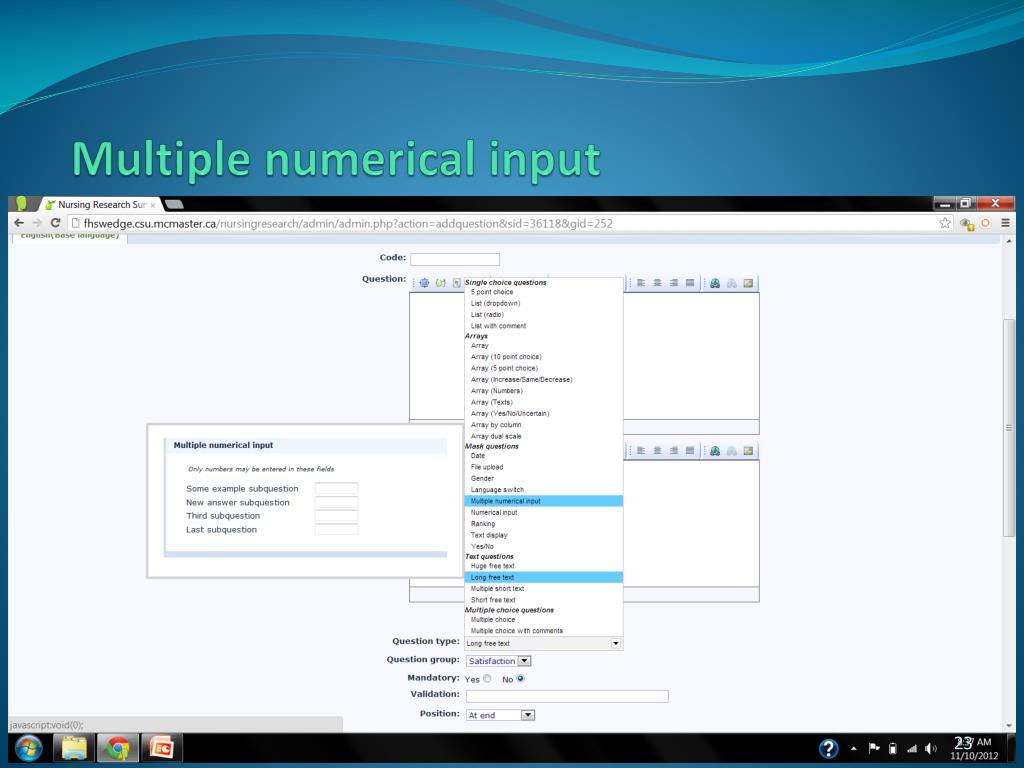Open the Position dropdown
Viewport: 1024px width, 768px height.
click(x=529, y=715)
